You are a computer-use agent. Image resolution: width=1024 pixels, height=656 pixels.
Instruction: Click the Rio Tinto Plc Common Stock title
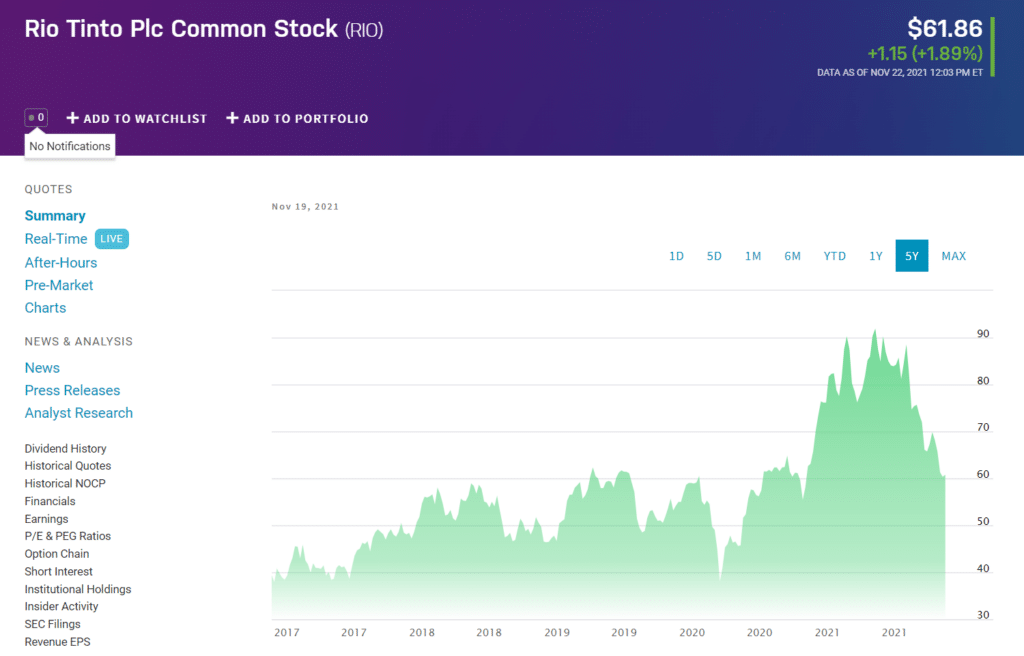[x=181, y=29]
